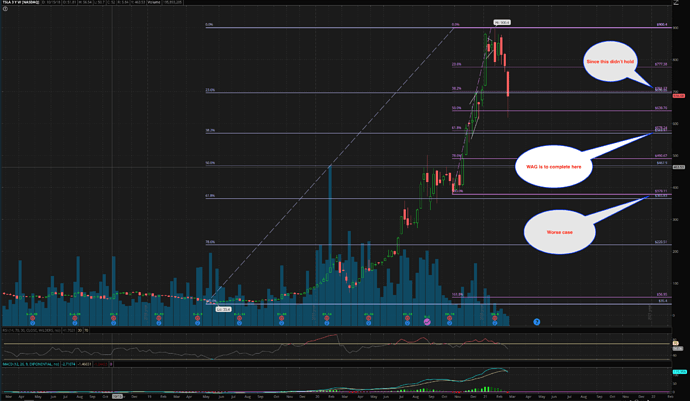Click the red current price tag on the price axis
The image size is (690, 401).
(x=677, y=96)
